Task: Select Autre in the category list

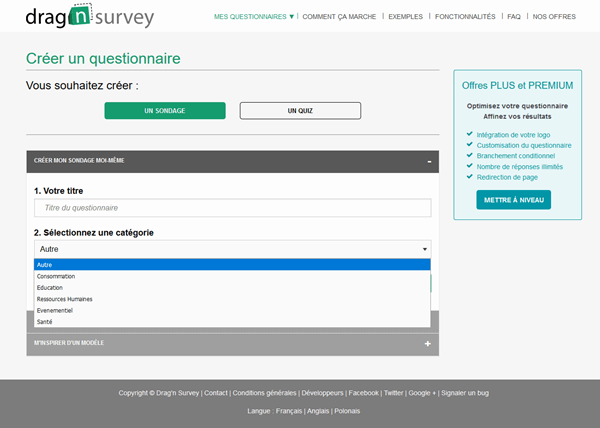Action: click(x=232, y=265)
